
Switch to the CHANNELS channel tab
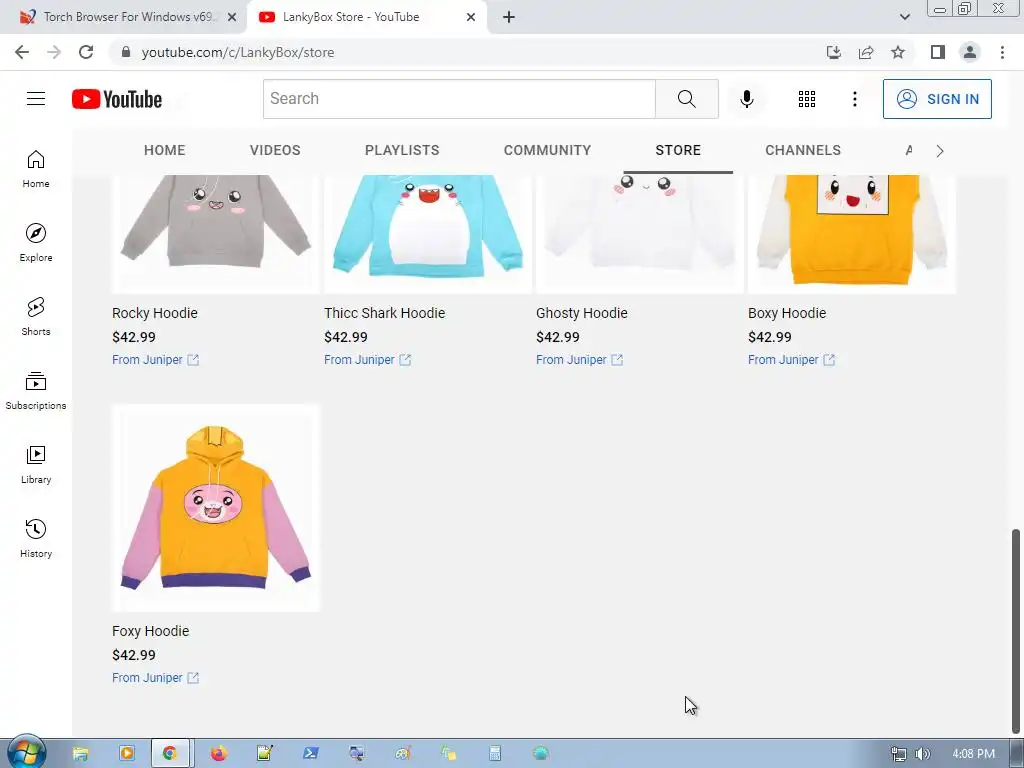(x=803, y=150)
